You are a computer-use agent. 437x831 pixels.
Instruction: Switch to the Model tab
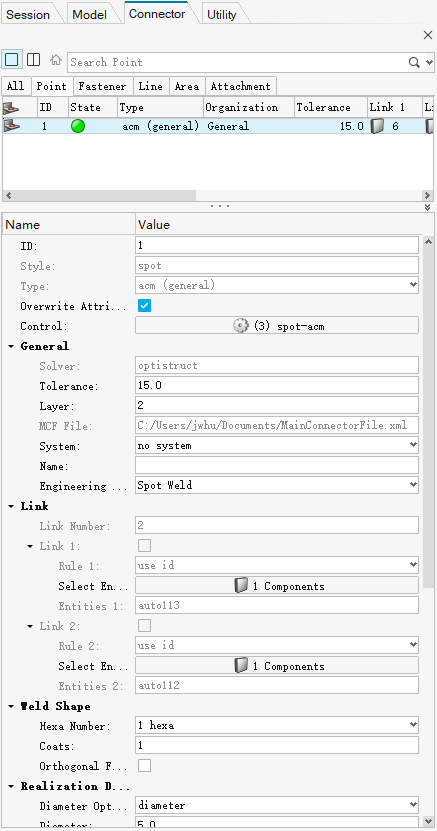[90, 15]
